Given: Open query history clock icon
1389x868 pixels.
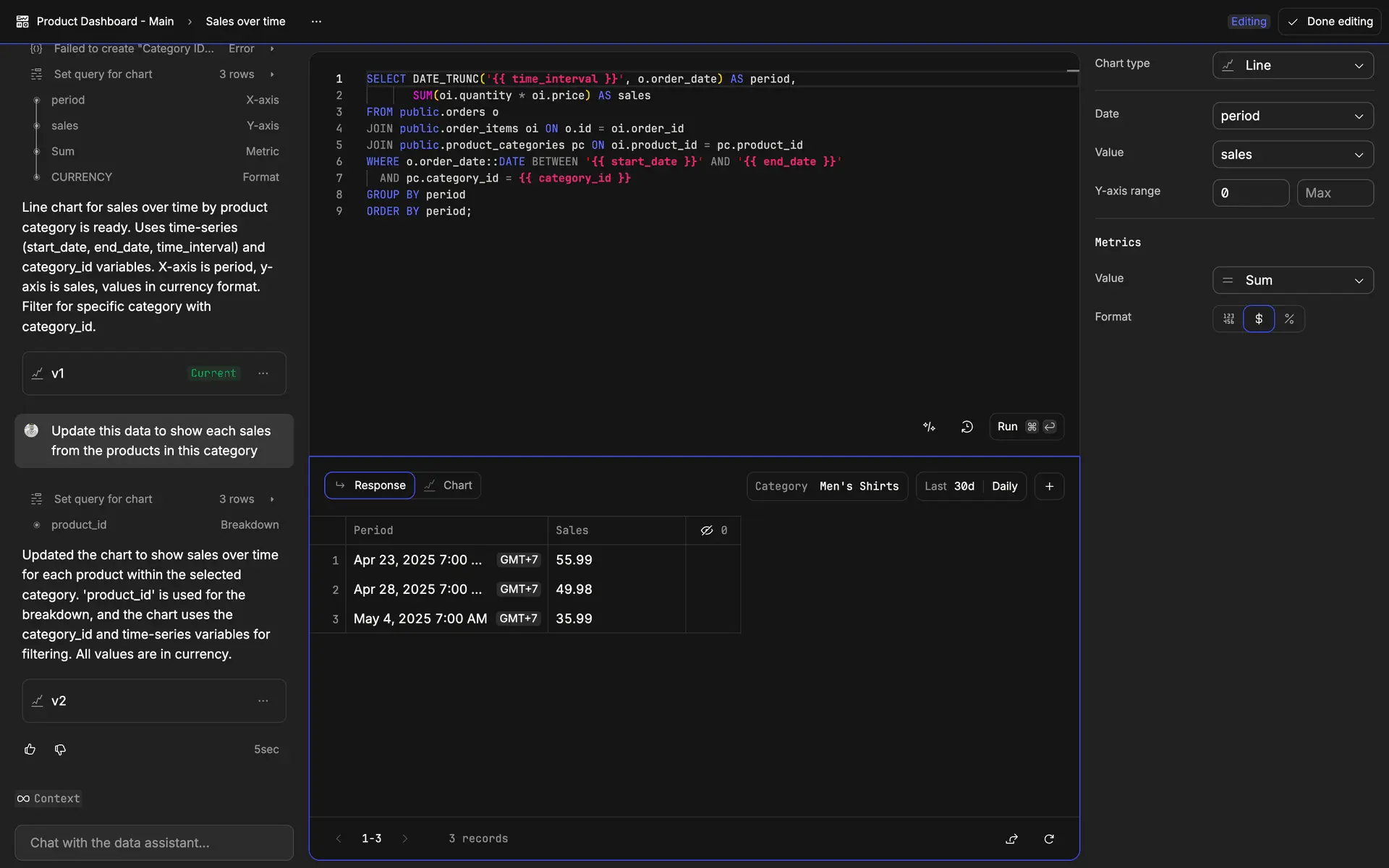Looking at the screenshot, I should click(967, 427).
